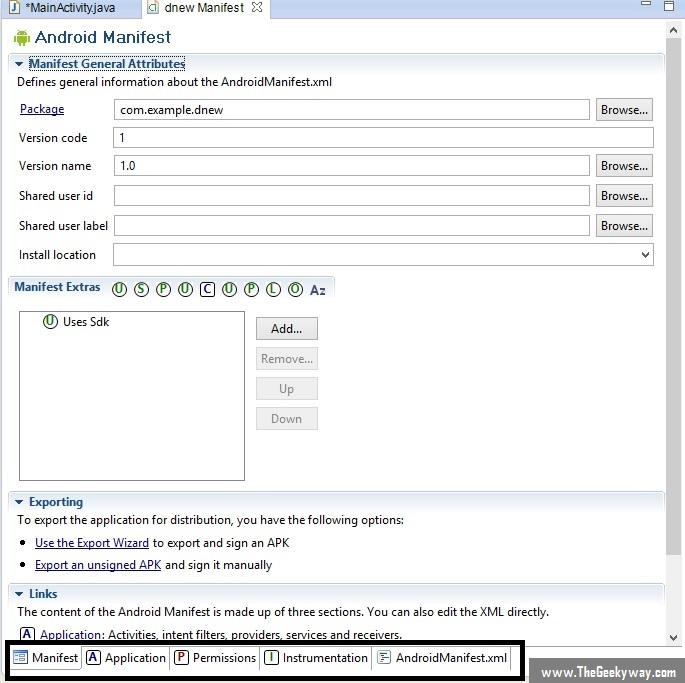Collapse the Manifest General Attributes section
Image resolution: width=685 pixels, height=683 pixels.
tap(19, 64)
